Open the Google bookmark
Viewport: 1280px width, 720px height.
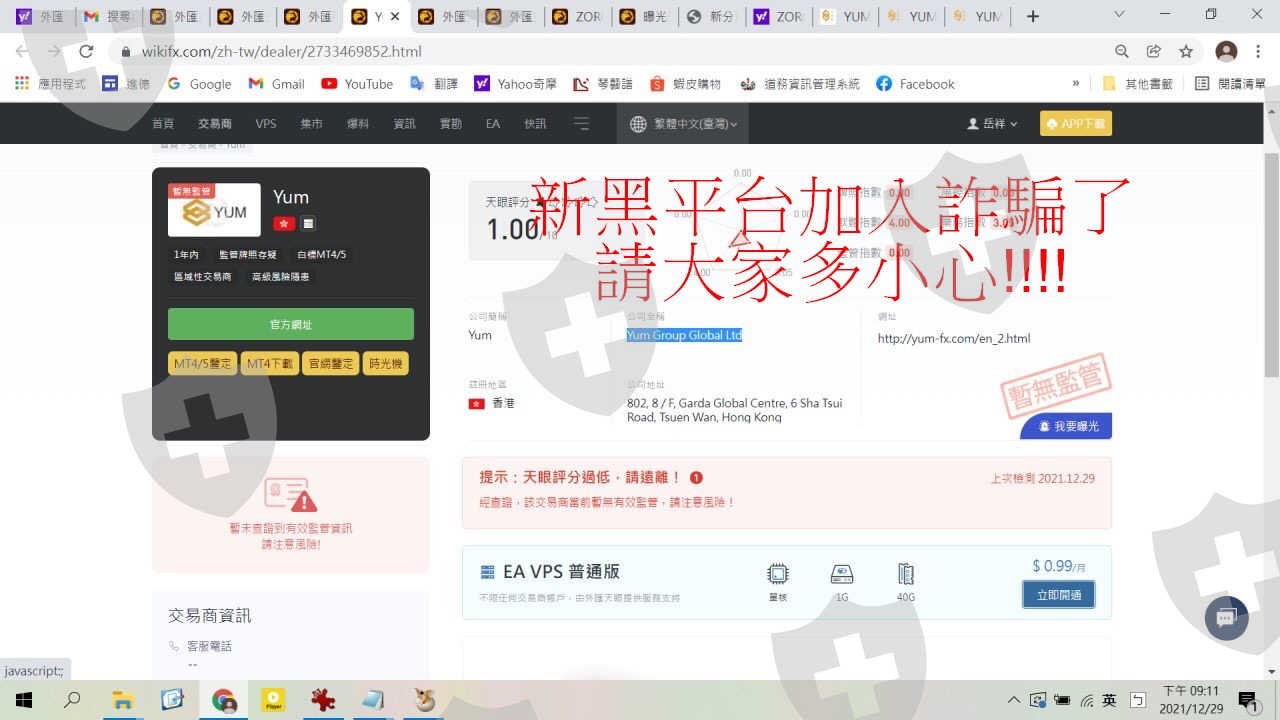coord(199,84)
